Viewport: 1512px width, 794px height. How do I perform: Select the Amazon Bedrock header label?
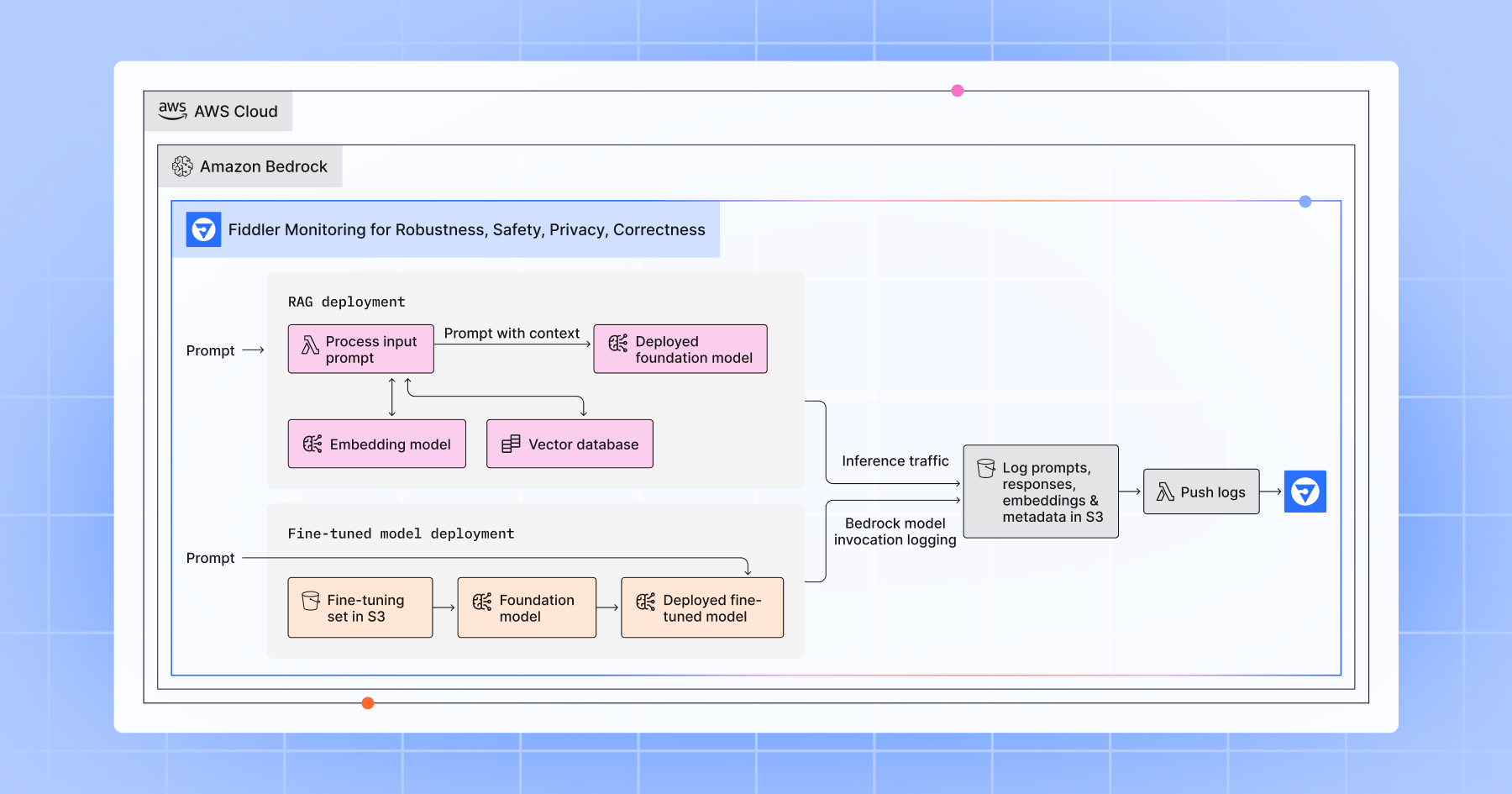pos(264,166)
